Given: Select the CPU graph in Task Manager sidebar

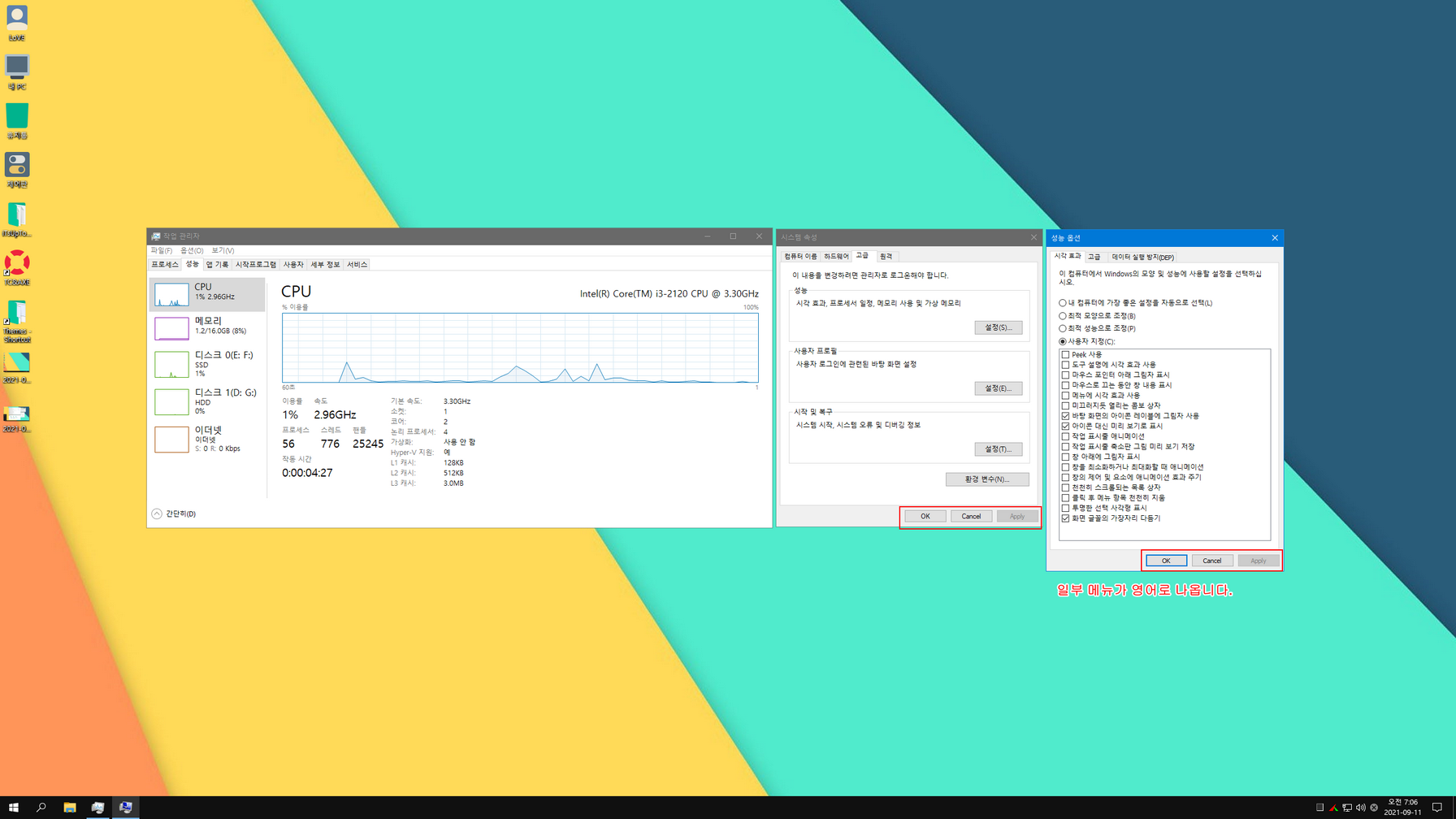Looking at the screenshot, I should click(x=207, y=294).
